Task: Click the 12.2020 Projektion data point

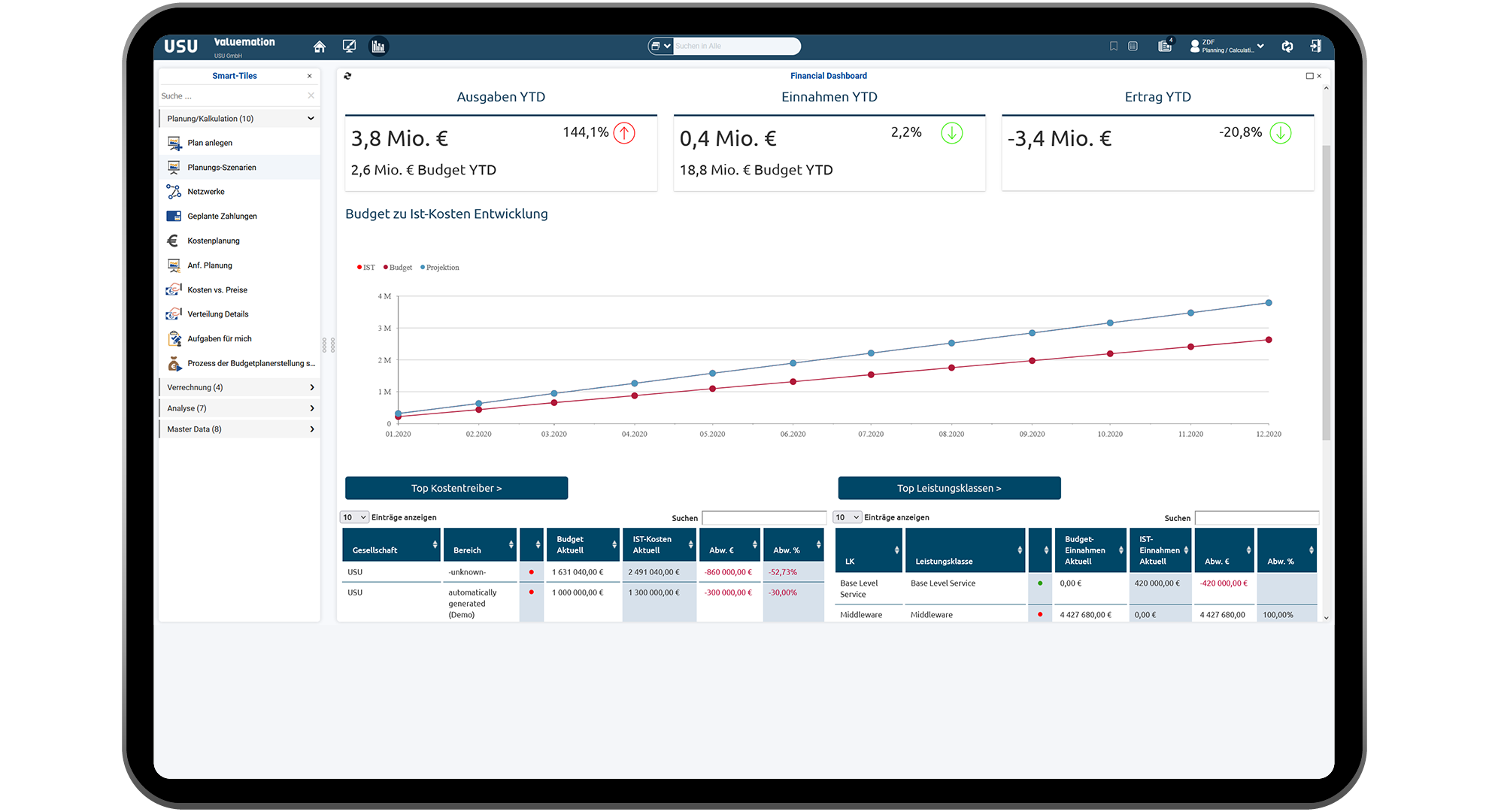Action: click(1269, 303)
